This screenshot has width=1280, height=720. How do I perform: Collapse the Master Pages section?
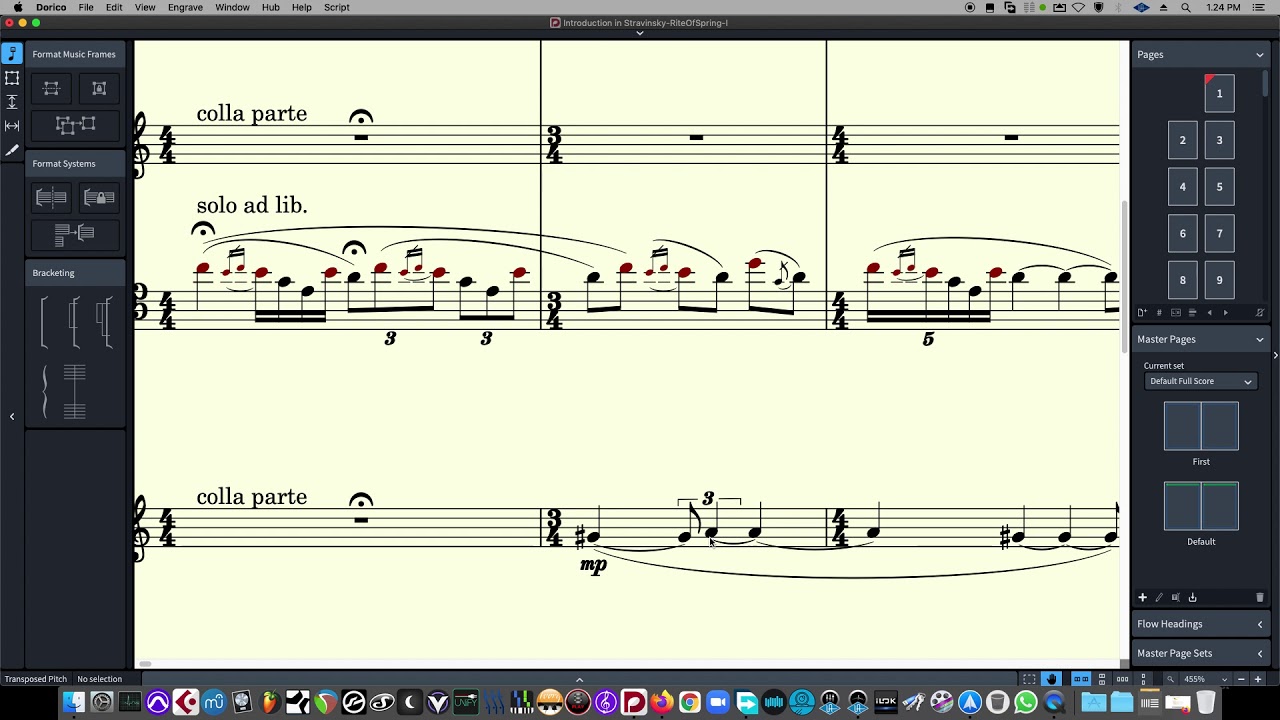coord(1260,340)
